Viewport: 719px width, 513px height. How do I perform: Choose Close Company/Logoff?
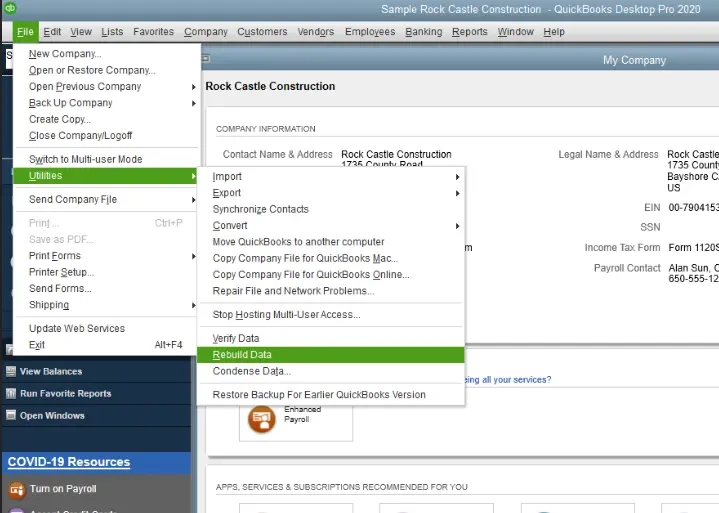[x=107, y=136]
